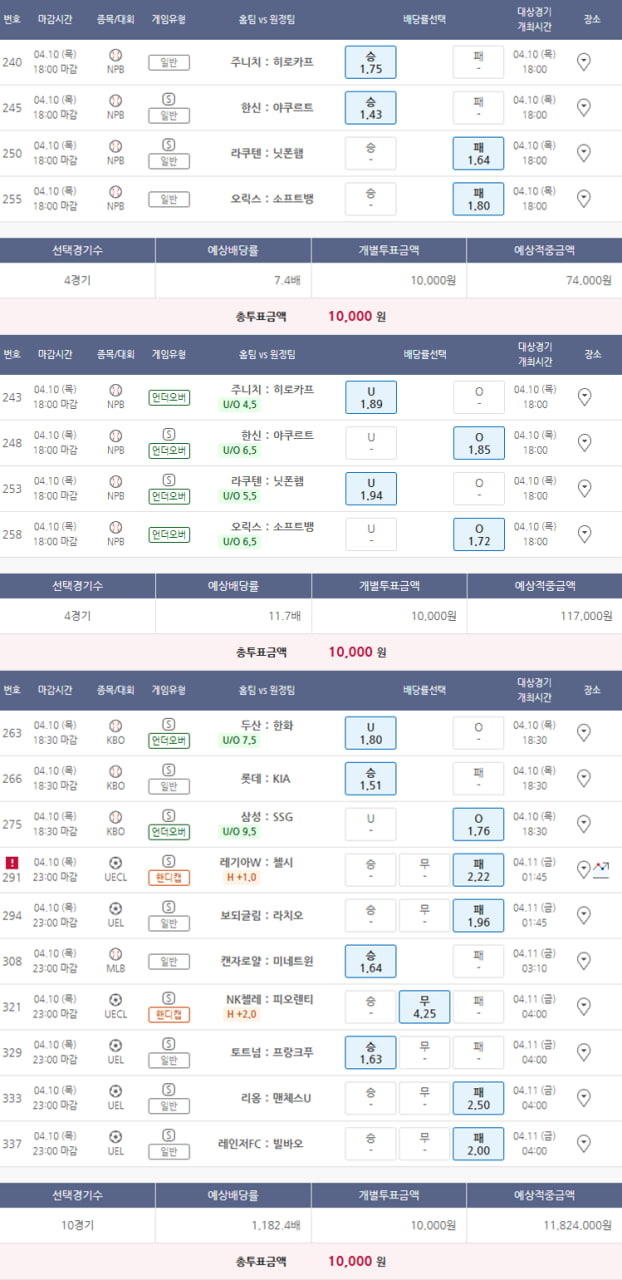
Task: Deselect the 승 1.75 odds for match 240
Action: 370,62
